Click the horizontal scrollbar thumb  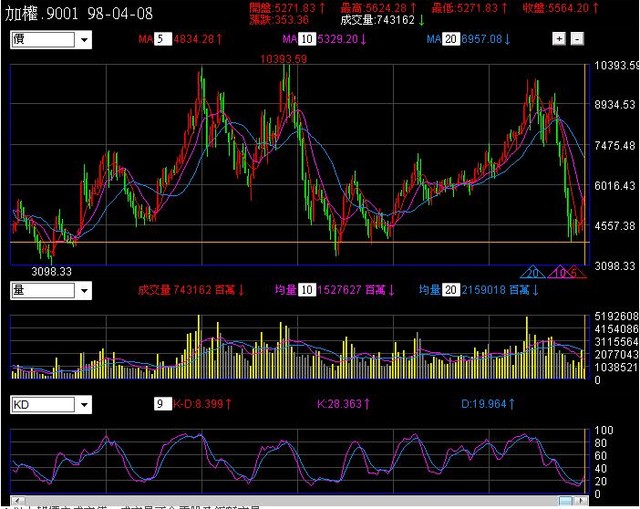point(565,500)
